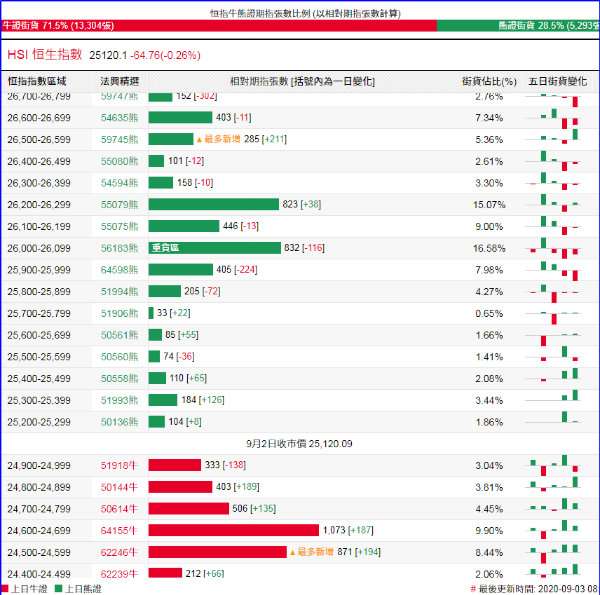Open the 51906熊 certificate link

coord(119,313)
